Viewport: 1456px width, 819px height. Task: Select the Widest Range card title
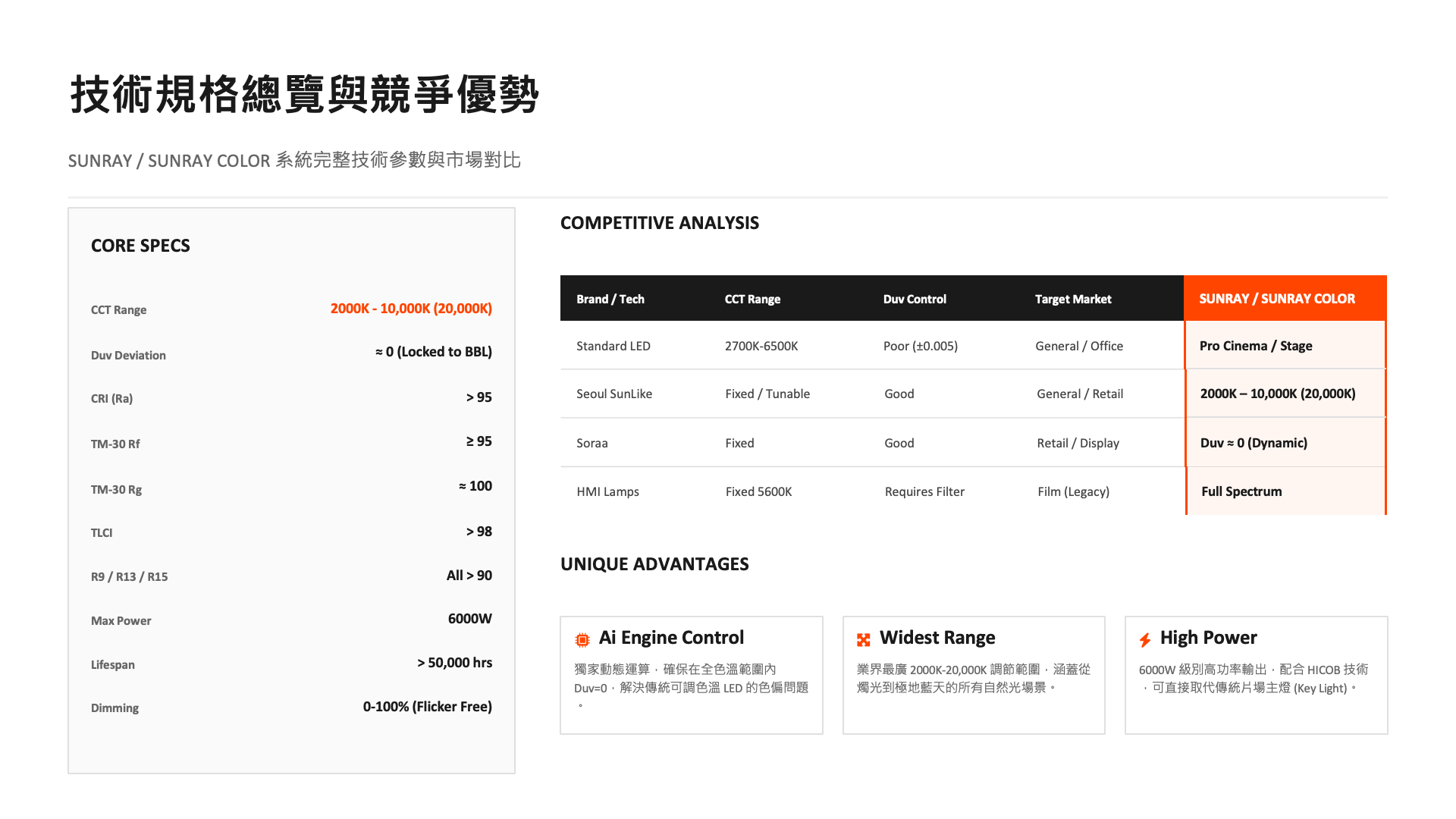tap(937, 638)
